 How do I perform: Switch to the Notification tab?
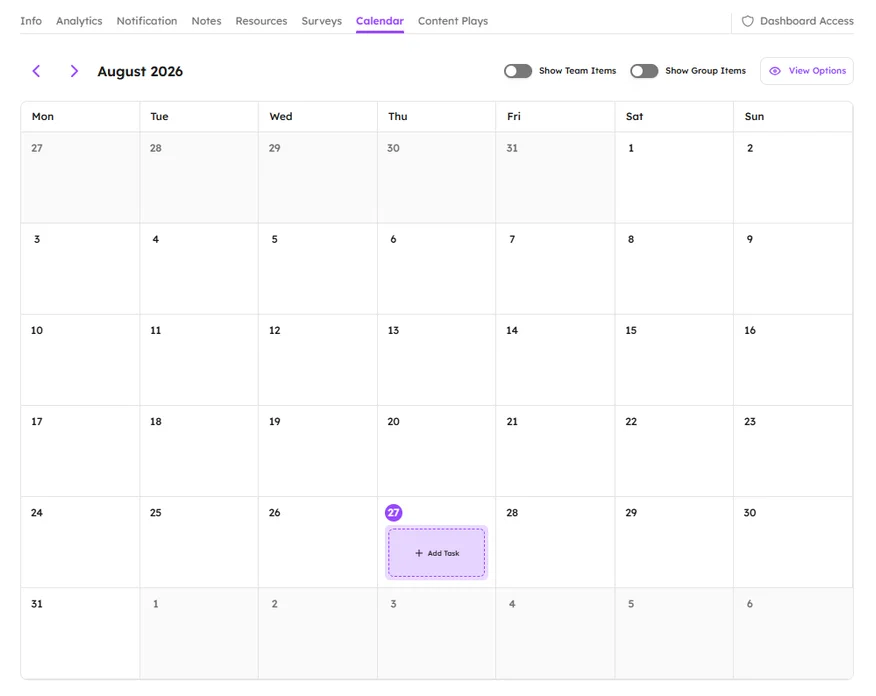pyautogui.click(x=147, y=21)
